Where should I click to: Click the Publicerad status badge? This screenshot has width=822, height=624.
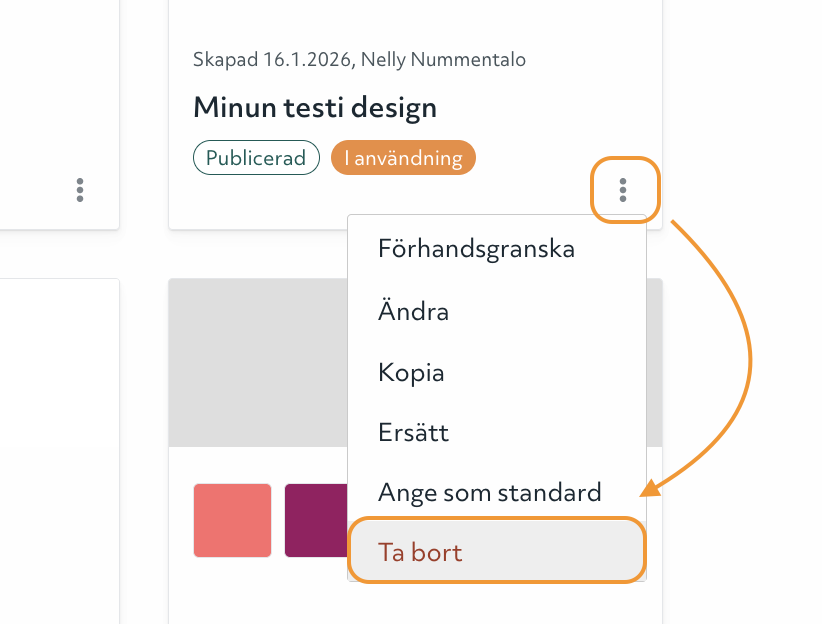click(256, 158)
